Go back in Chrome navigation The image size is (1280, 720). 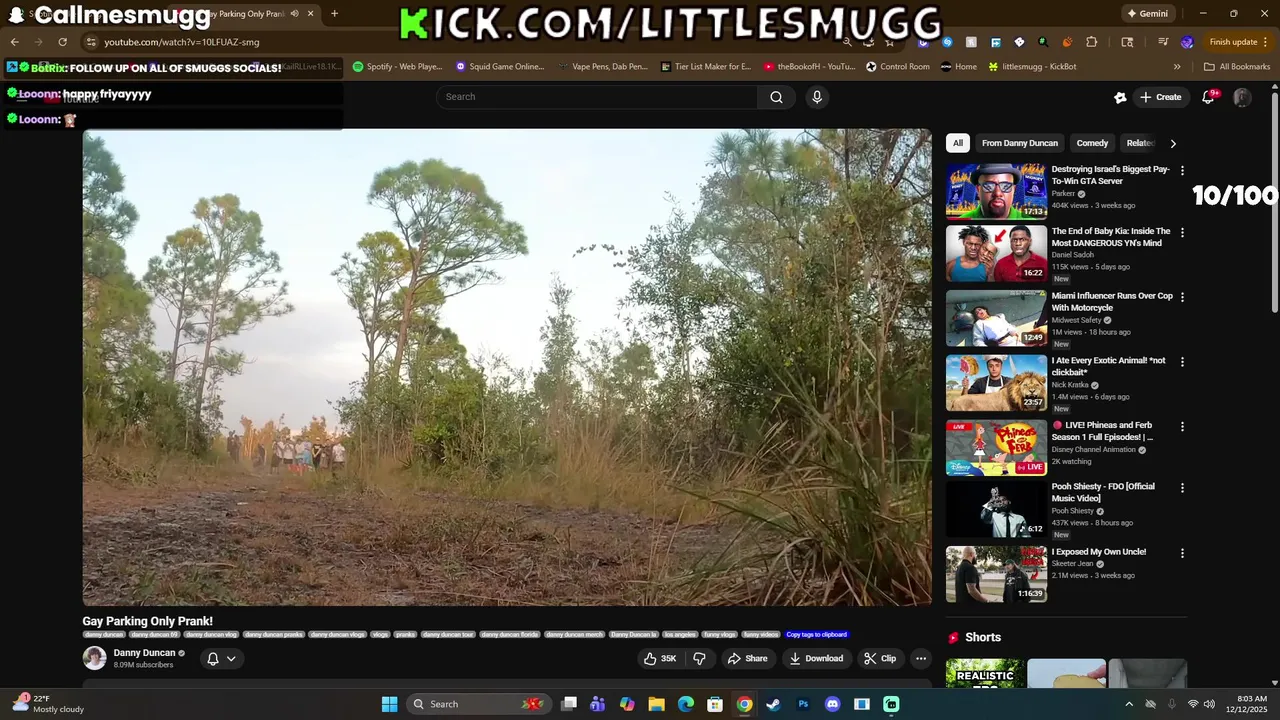(15, 42)
